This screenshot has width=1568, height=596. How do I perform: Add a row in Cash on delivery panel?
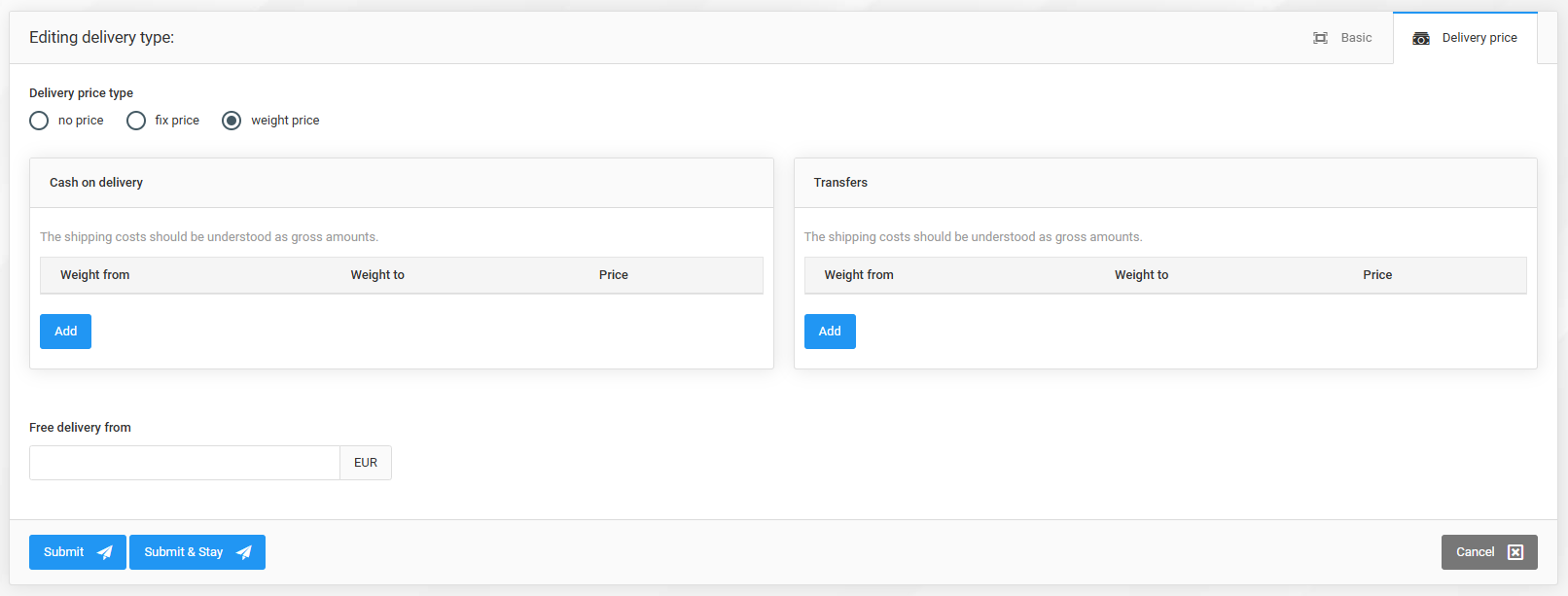[x=65, y=332]
